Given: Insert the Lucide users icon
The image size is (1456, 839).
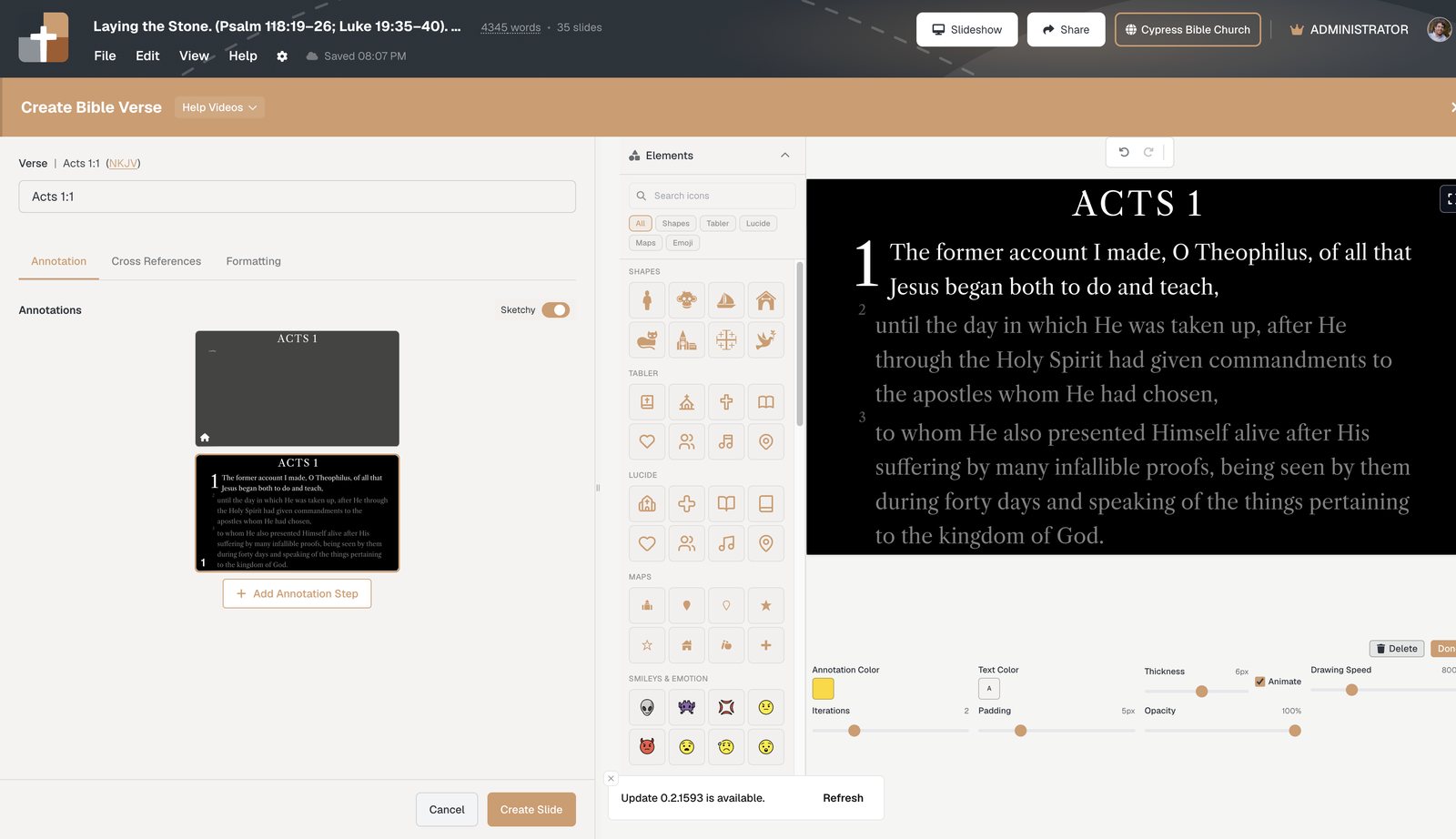Looking at the screenshot, I should [687, 543].
